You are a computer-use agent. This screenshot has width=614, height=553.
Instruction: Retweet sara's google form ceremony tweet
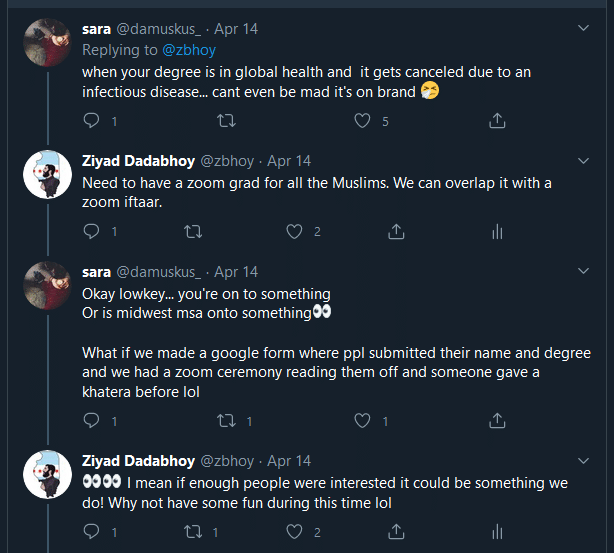(226, 421)
